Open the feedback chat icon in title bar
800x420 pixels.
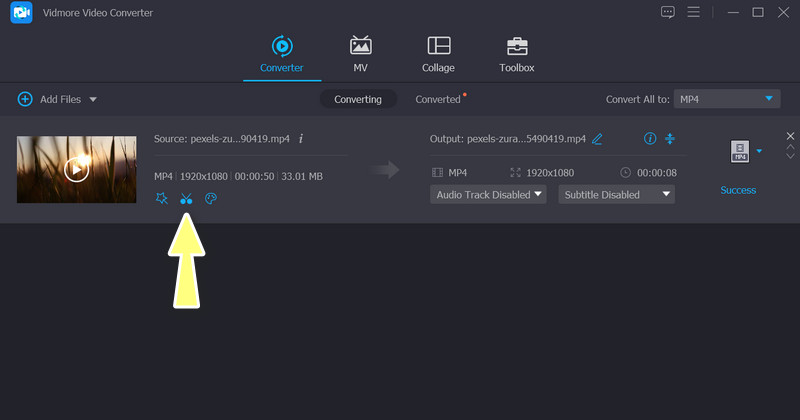point(668,12)
